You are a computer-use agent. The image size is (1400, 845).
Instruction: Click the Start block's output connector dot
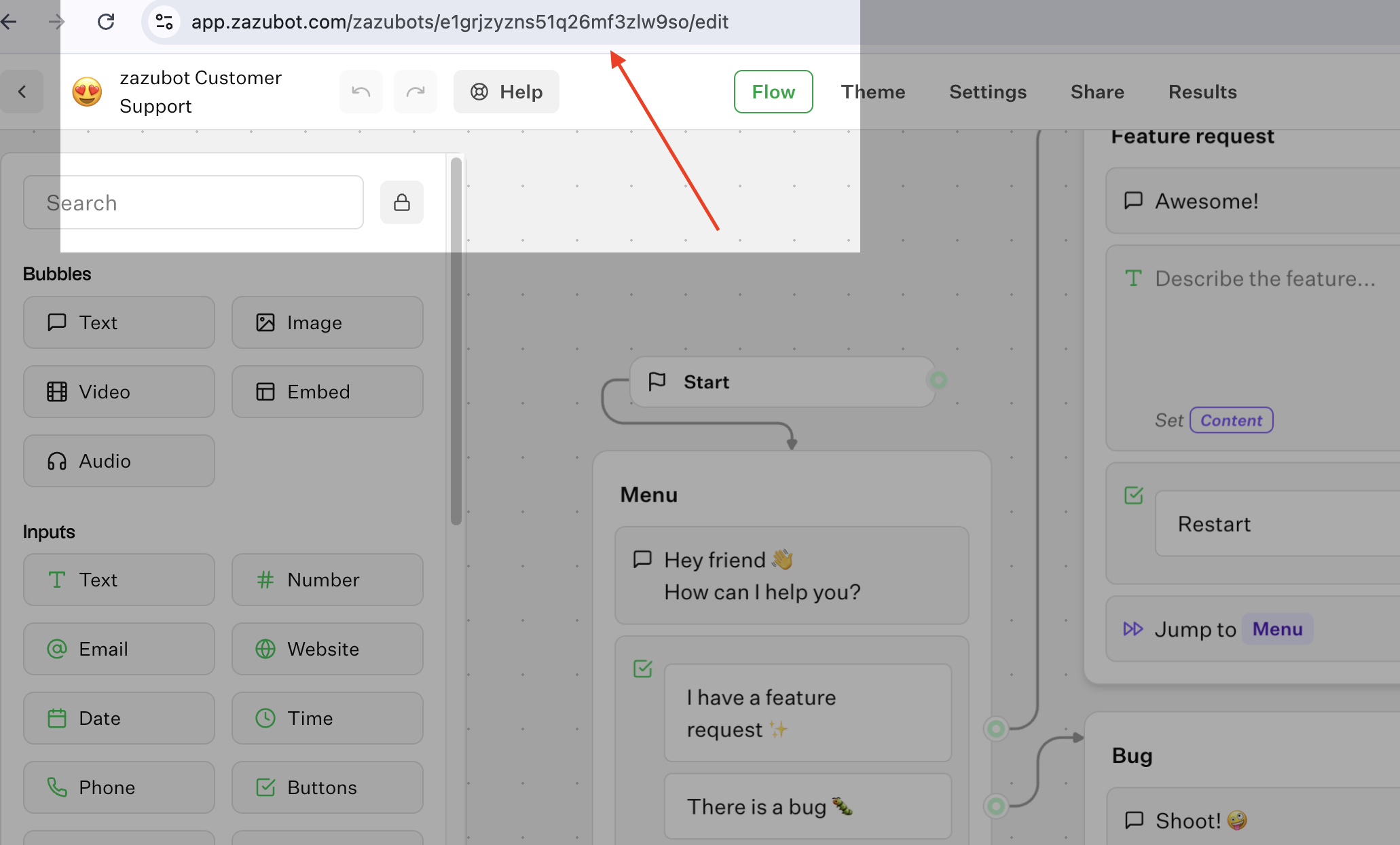(x=938, y=380)
